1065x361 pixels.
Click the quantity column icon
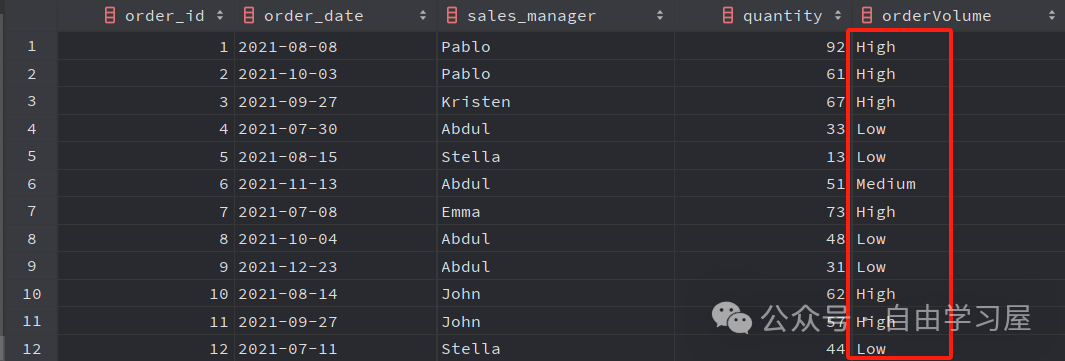(728, 16)
